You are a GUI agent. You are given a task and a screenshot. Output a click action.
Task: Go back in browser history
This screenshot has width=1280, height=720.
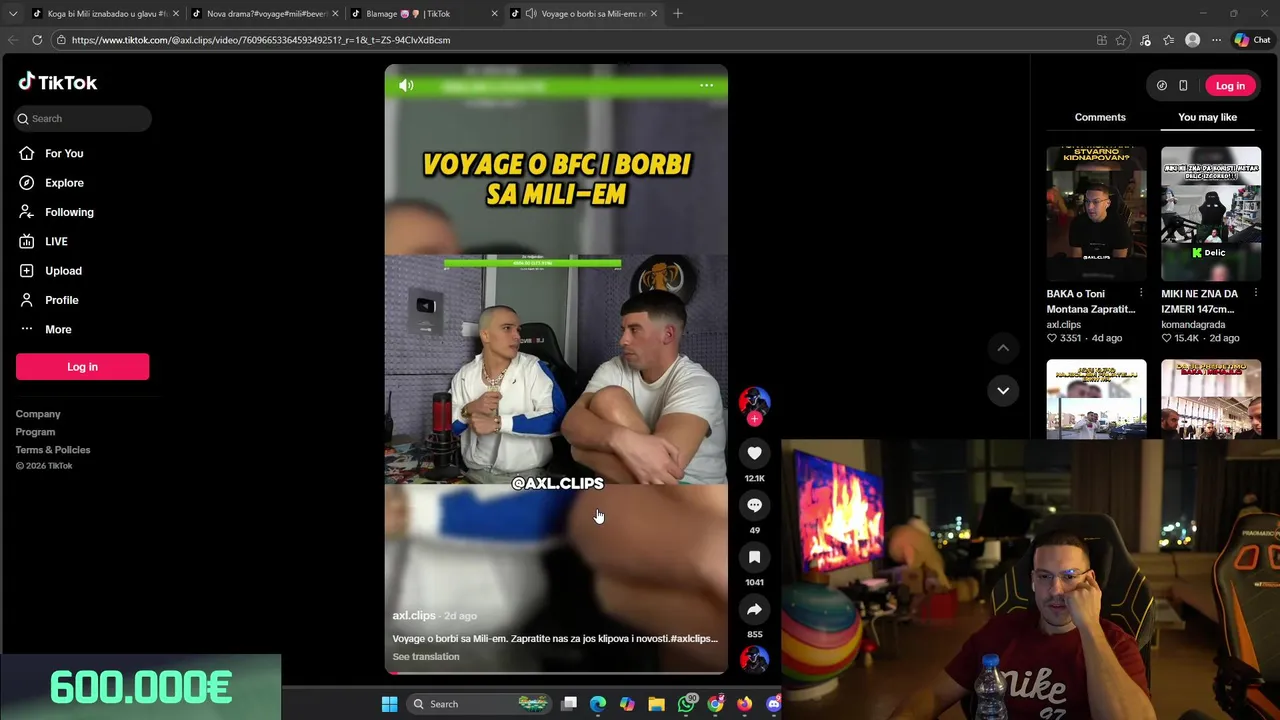(x=13, y=40)
